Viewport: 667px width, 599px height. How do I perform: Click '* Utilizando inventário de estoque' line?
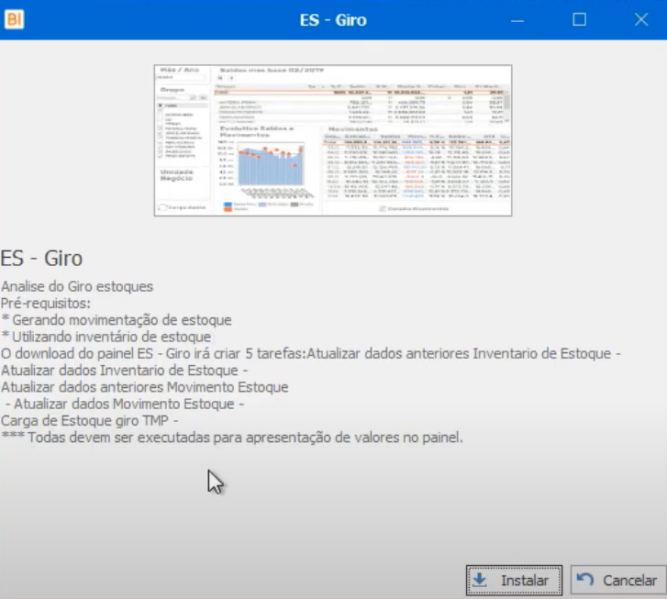106,337
